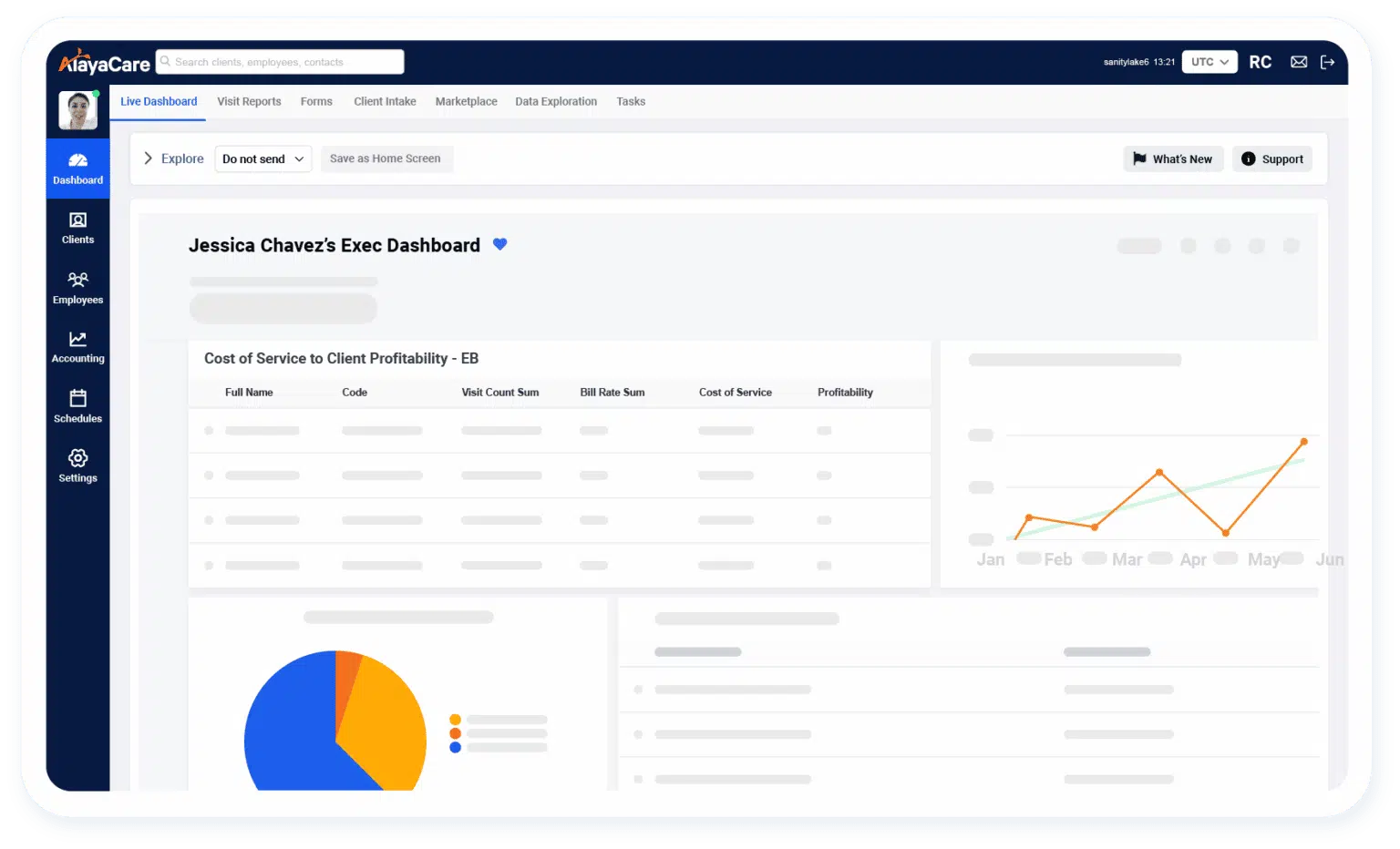Click the mail envelope icon
This screenshot has height=849, width=1400.
(x=1299, y=62)
